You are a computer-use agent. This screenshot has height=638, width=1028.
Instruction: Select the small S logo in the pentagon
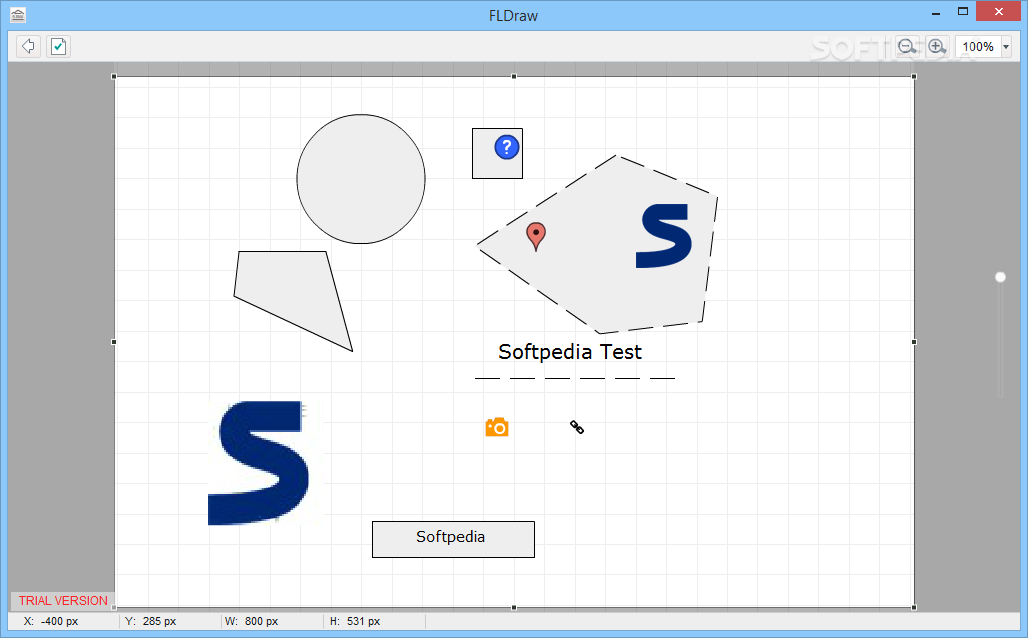coord(663,235)
